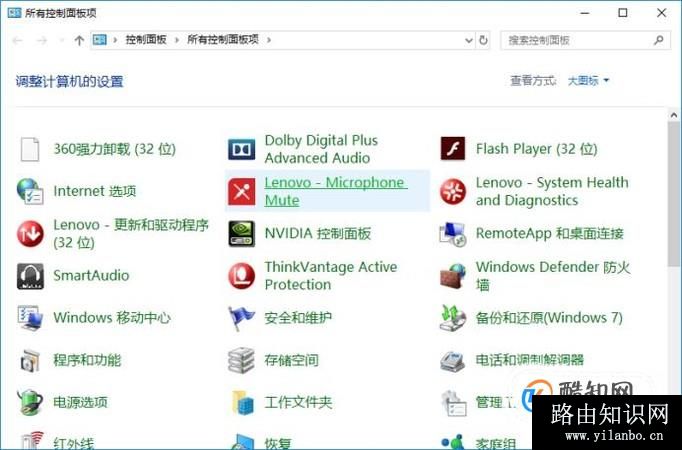Go up one level with up arrow
The height and width of the screenshot is (450, 682).
point(79,40)
